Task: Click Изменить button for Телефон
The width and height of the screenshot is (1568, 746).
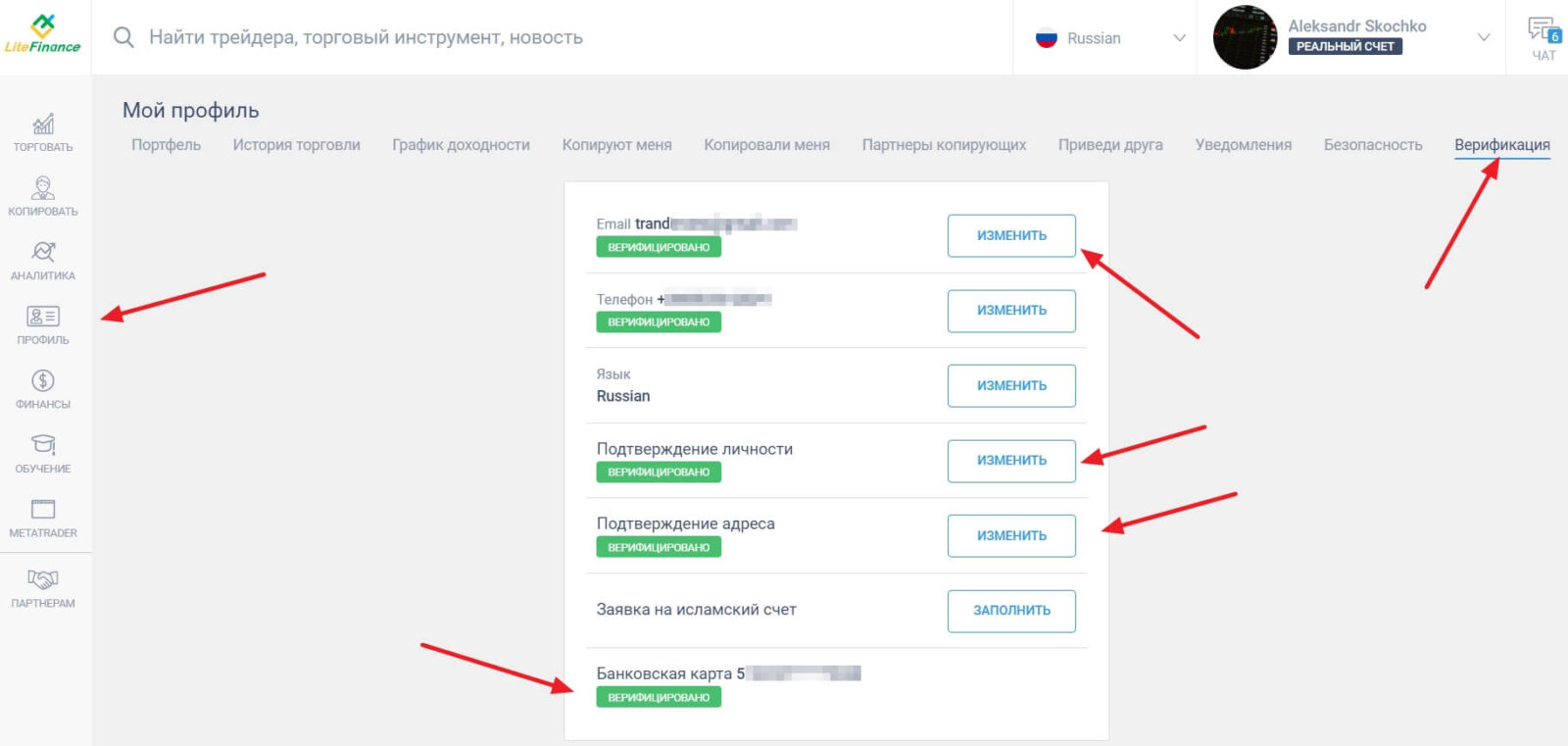Action: click(x=1011, y=311)
